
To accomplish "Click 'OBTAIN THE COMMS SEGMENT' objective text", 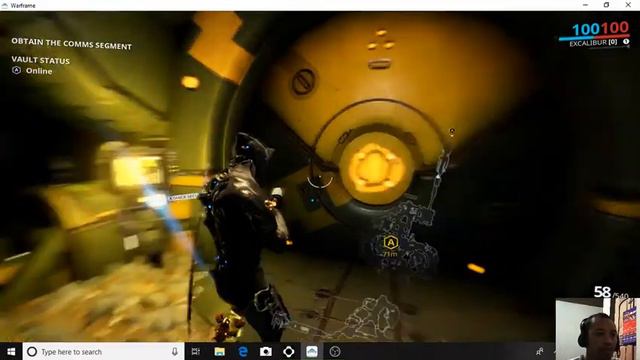I will tap(71, 44).
